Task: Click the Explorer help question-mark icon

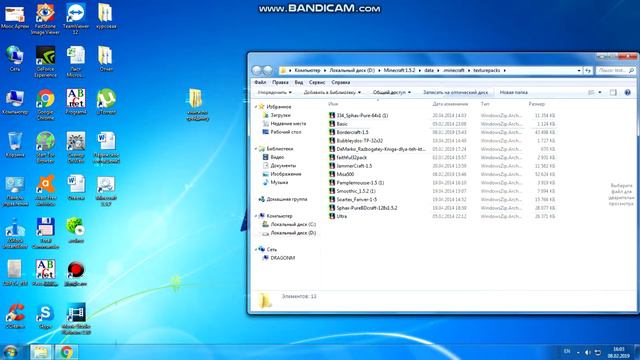Action: point(628,93)
